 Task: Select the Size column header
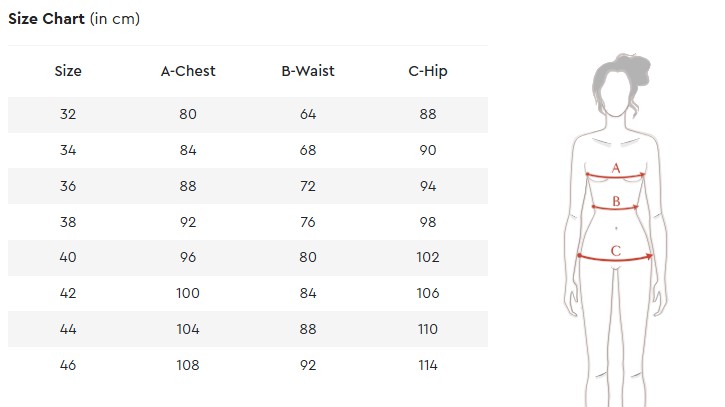click(68, 71)
